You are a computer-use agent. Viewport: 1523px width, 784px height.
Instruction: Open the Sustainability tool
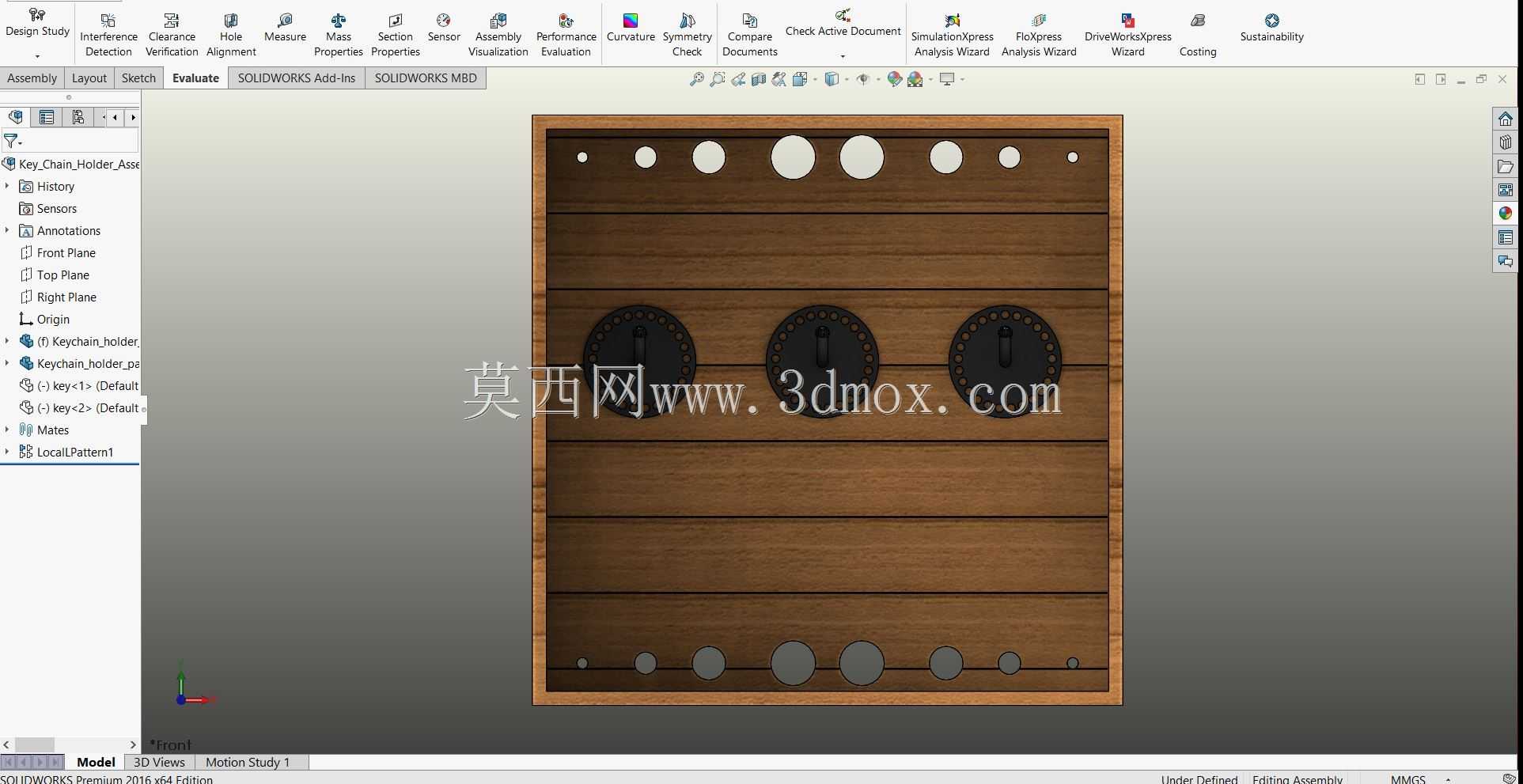[x=1272, y=28]
